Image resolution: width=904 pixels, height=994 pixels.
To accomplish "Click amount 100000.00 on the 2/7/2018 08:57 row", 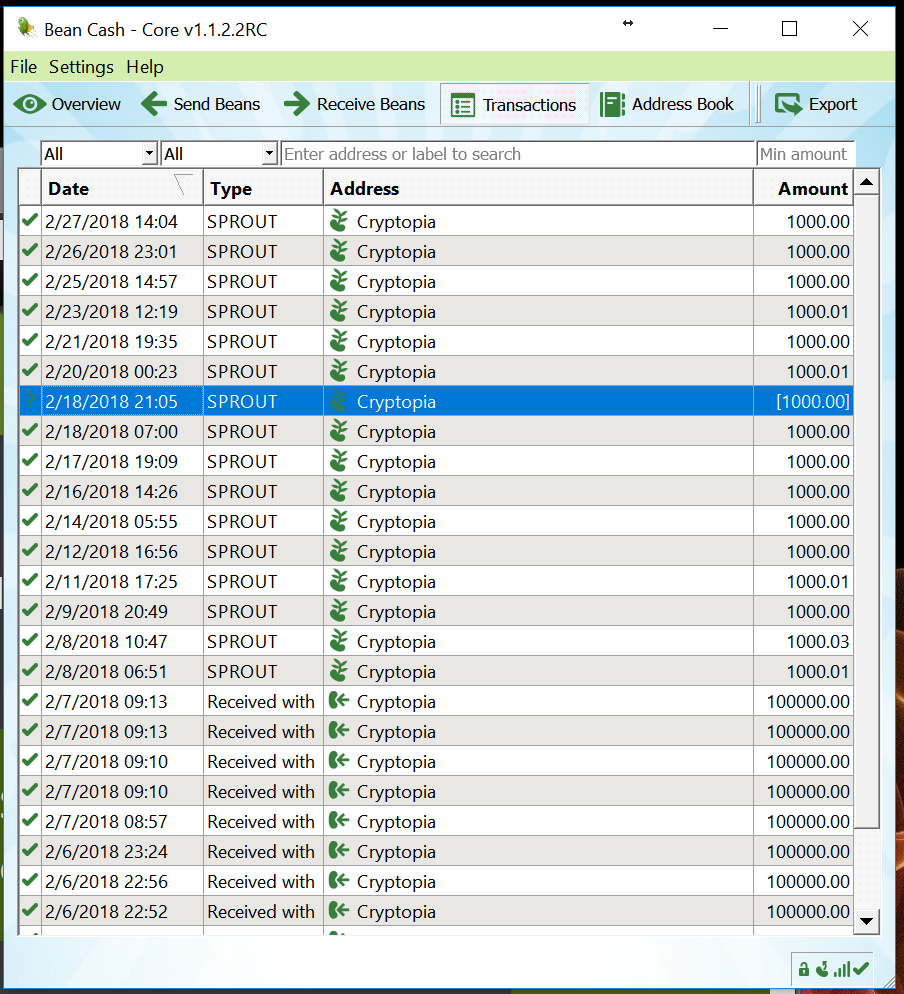I will coord(808,822).
